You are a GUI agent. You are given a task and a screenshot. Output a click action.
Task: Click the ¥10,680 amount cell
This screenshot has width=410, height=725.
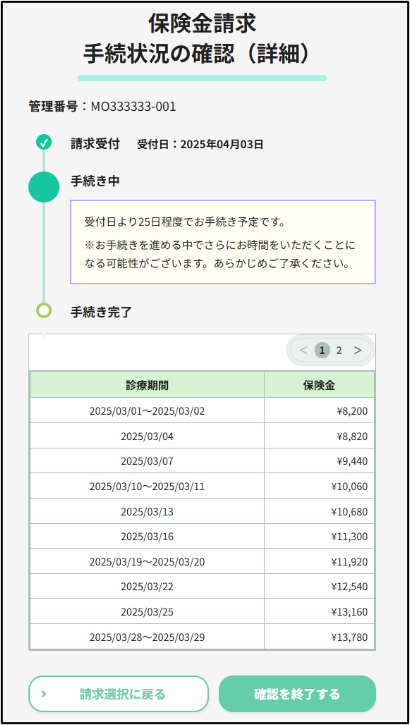[x=319, y=511]
